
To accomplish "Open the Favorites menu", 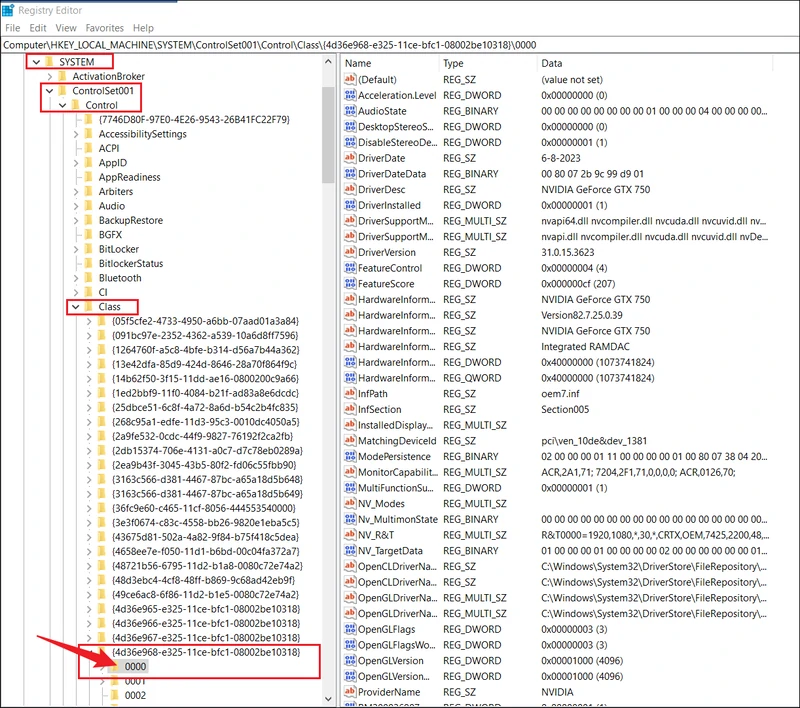I will click(105, 28).
